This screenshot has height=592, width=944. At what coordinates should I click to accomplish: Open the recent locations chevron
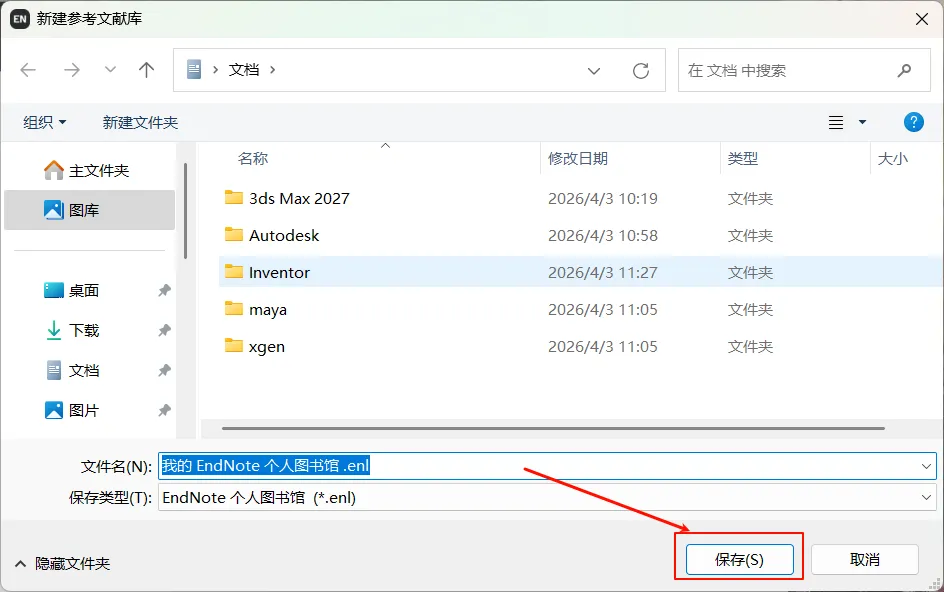point(110,70)
